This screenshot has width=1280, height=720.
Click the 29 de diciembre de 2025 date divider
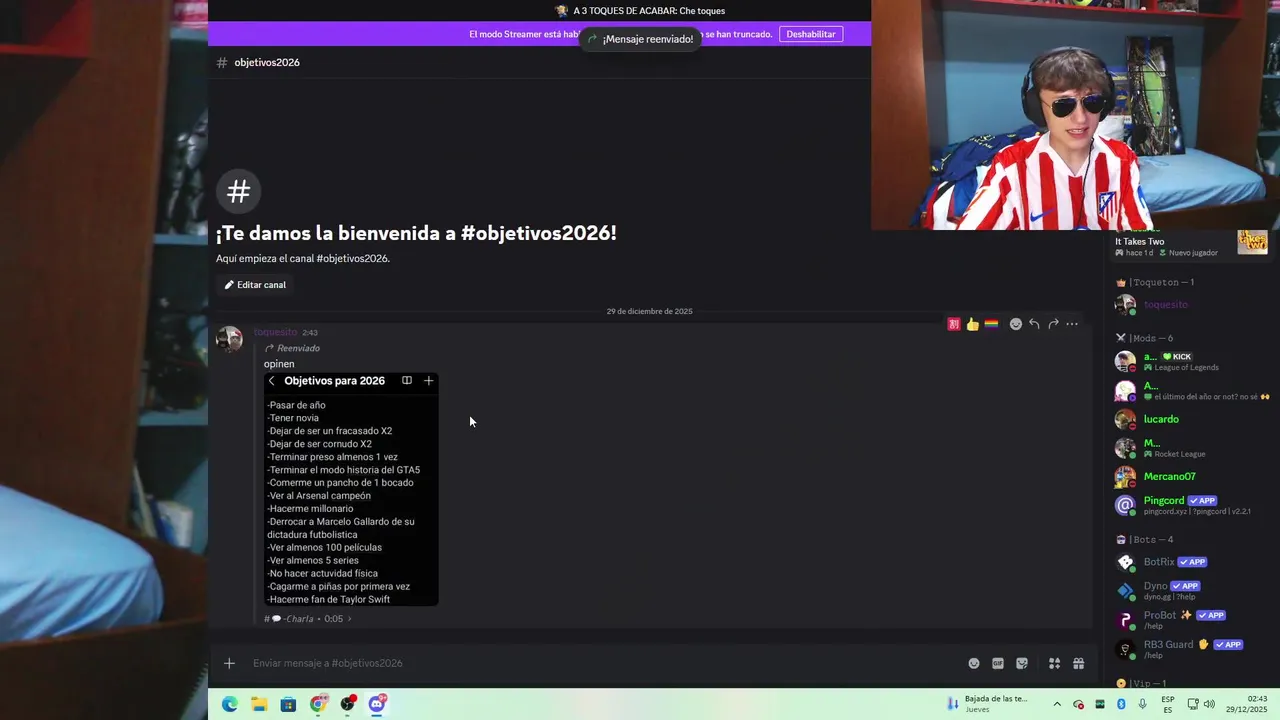pyautogui.click(x=649, y=311)
